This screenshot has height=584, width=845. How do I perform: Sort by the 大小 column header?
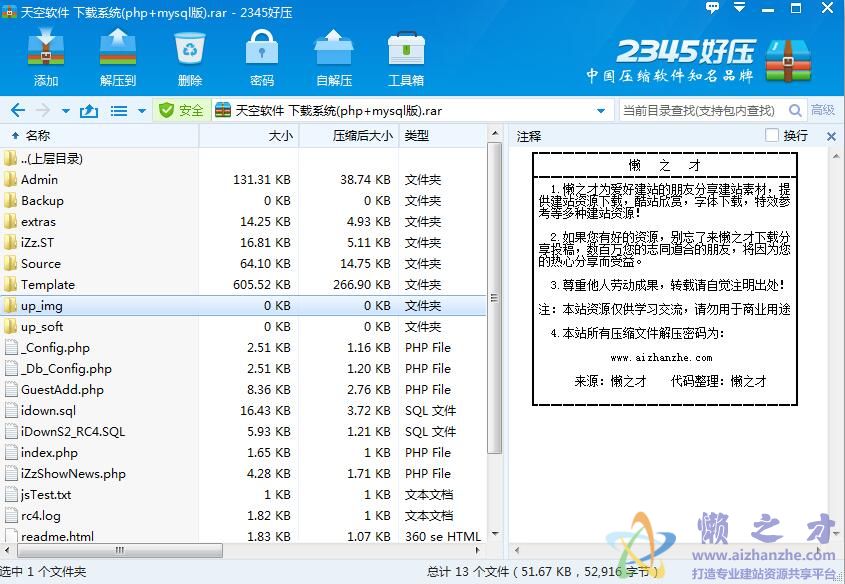coord(249,136)
